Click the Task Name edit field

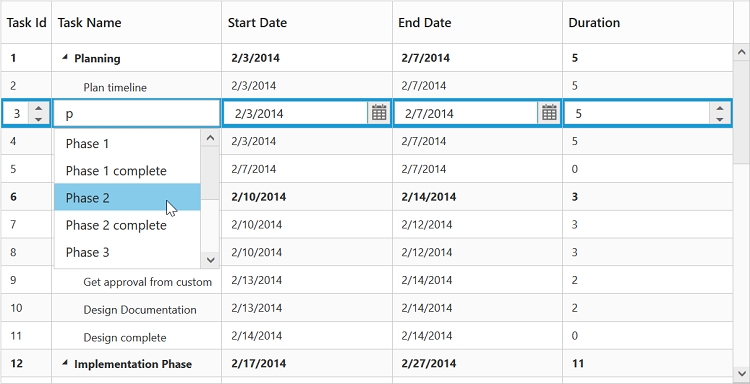pyautogui.click(x=137, y=113)
